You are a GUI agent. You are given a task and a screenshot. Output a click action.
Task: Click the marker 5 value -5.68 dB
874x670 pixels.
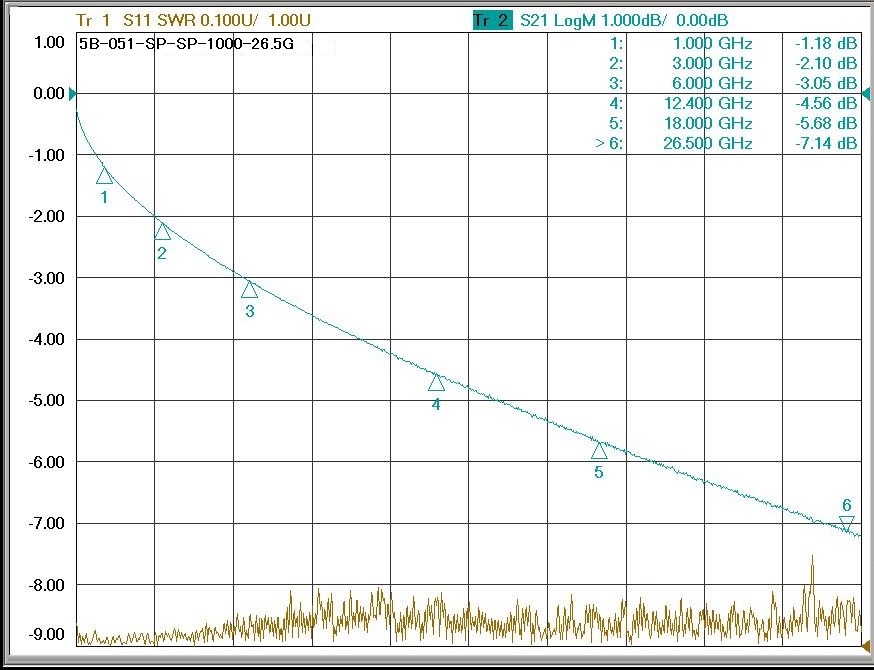[x=826, y=123]
